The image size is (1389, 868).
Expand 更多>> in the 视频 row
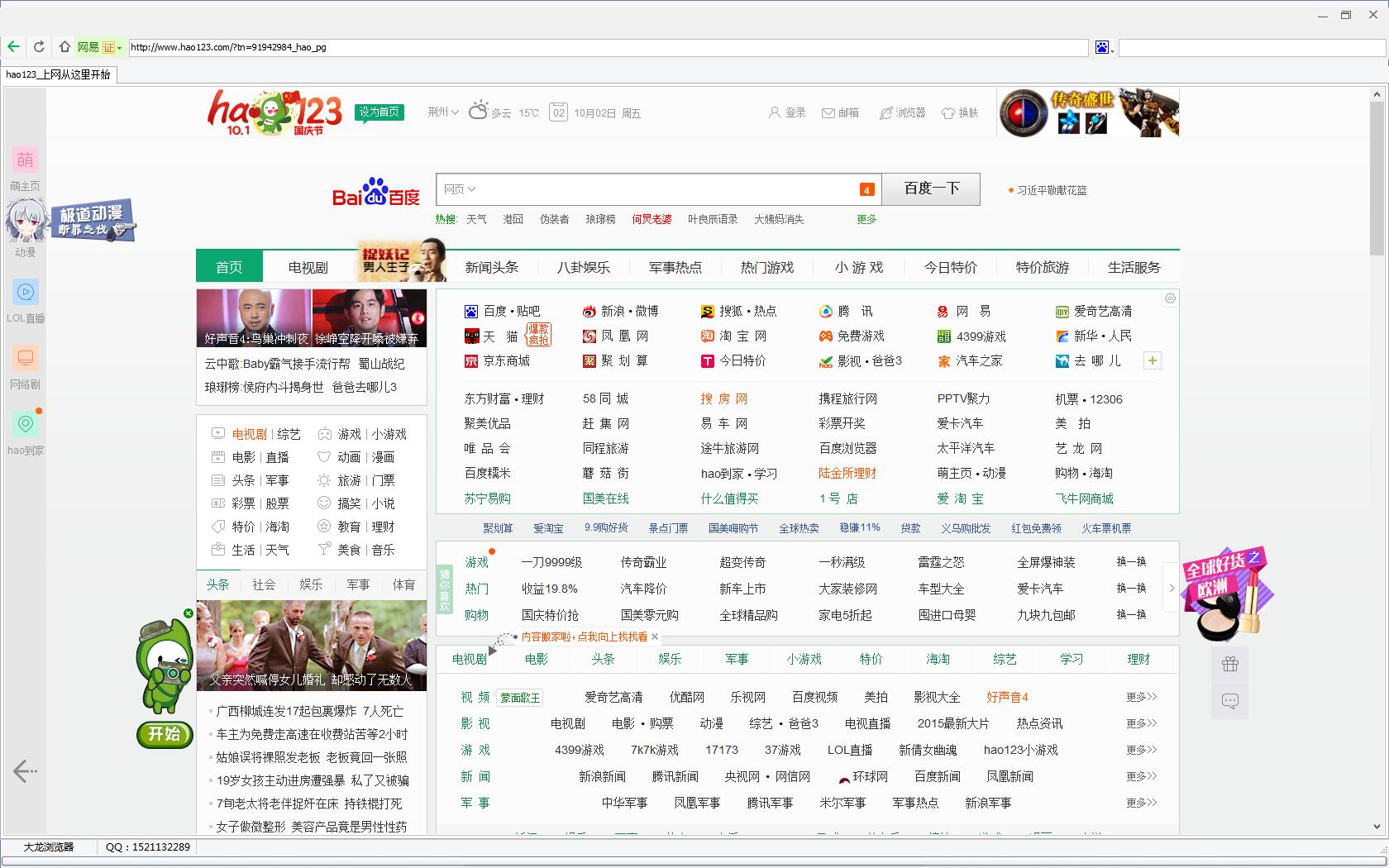click(x=1141, y=697)
